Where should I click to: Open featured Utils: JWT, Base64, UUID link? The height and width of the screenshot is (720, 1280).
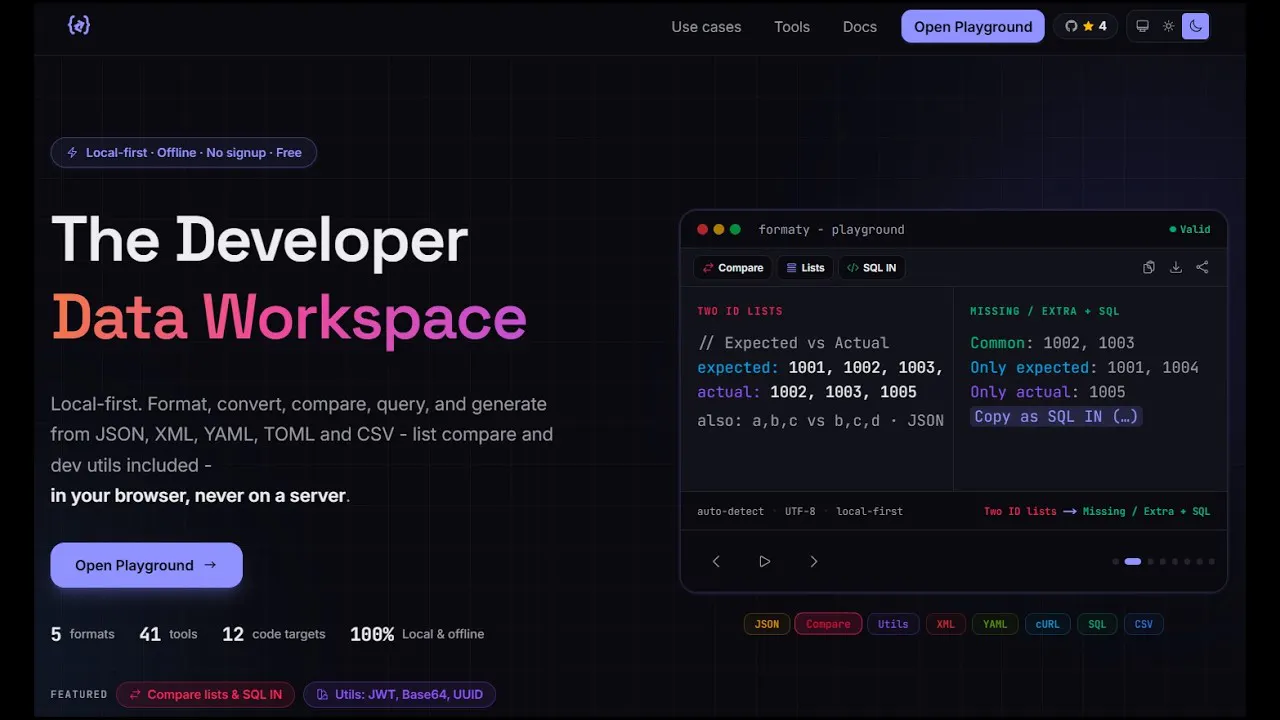click(x=399, y=694)
